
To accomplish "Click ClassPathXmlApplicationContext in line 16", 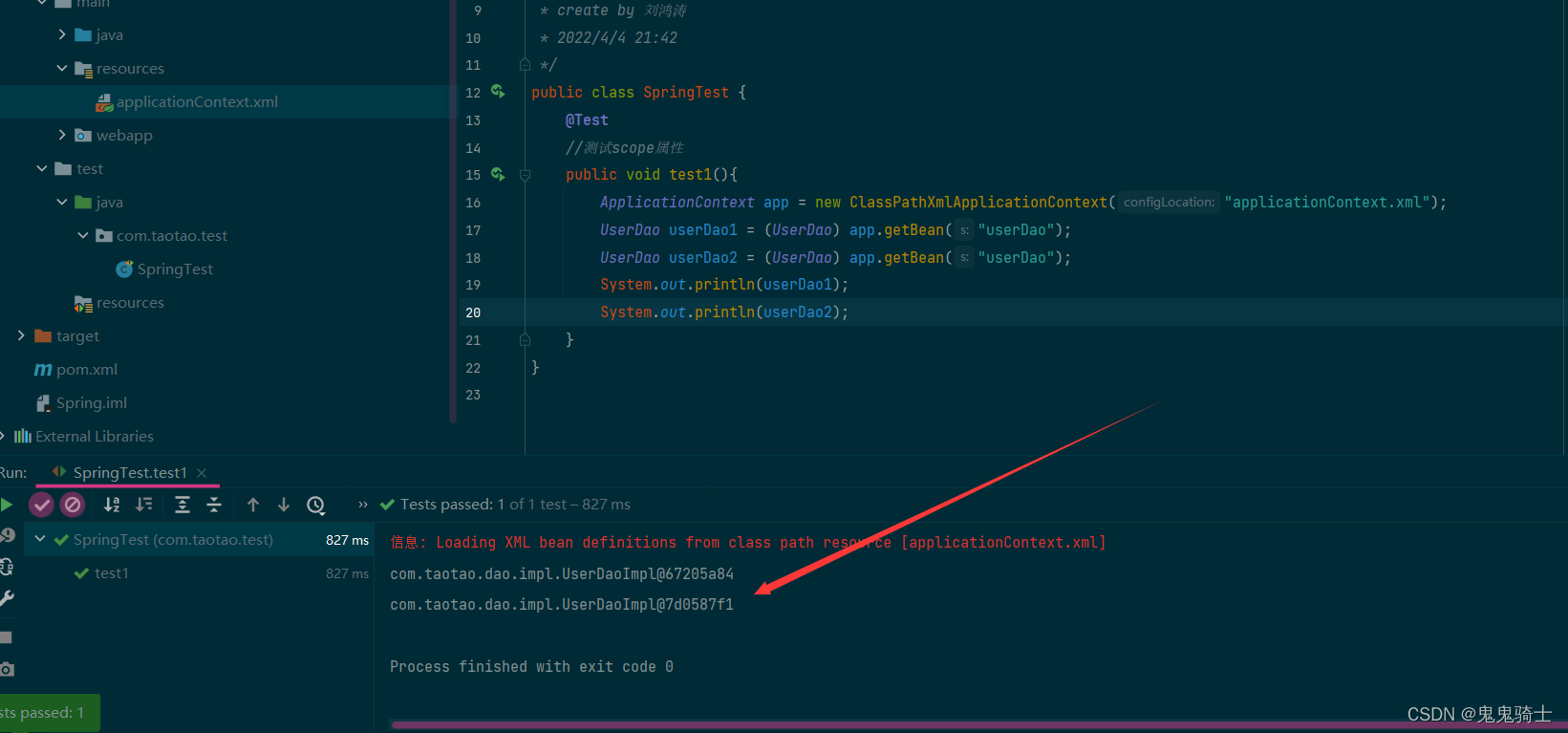I will pyautogui.click(x=978, y=203).
